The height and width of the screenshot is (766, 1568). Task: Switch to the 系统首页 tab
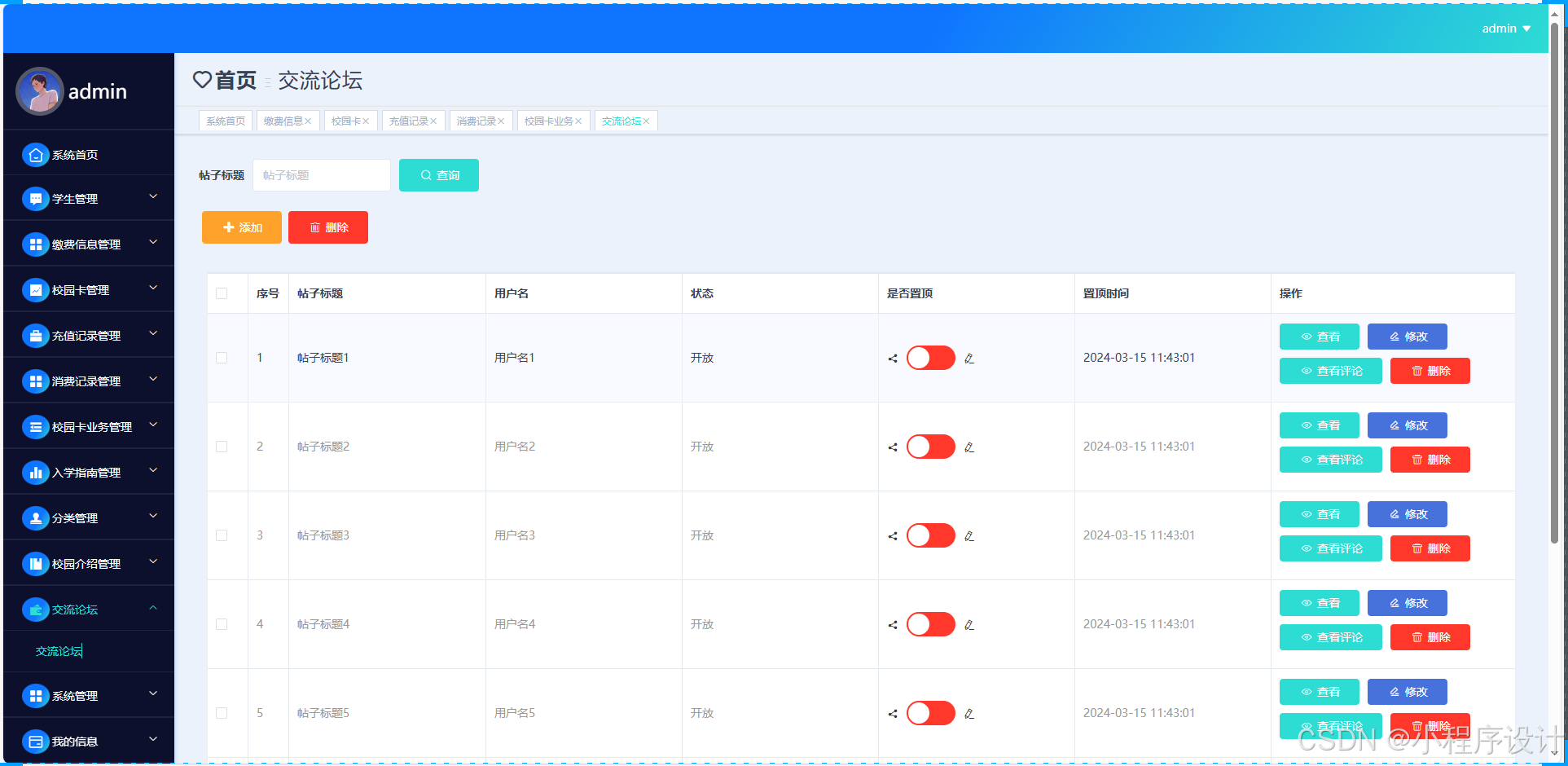coord(226,121)
